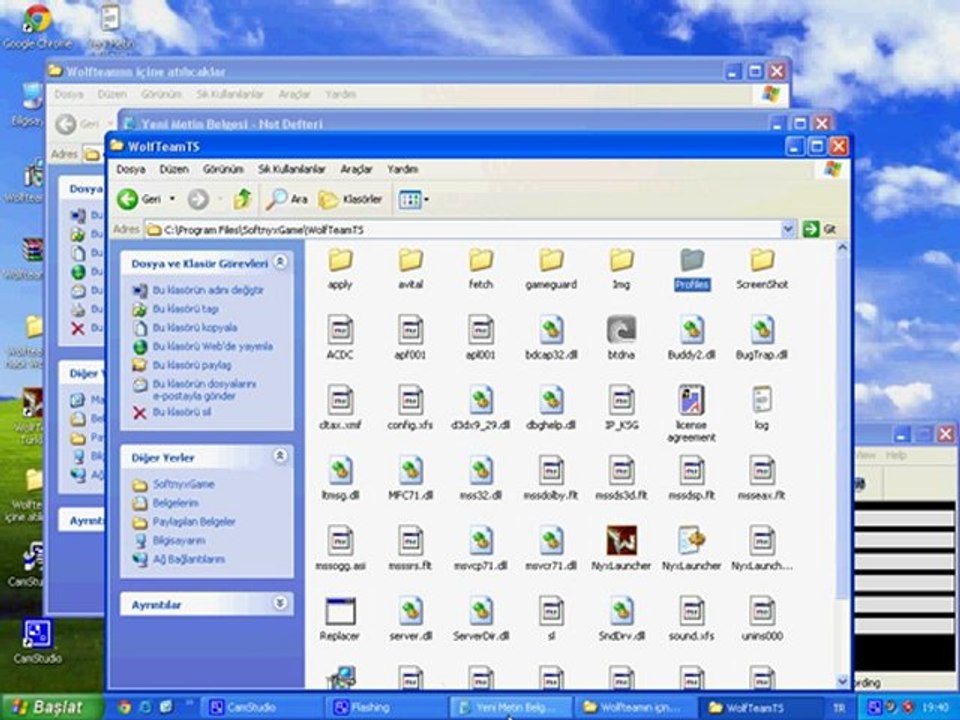Select the d3dx9_29.dll file
The width and height of the screenshot is (960, 720).
481,408
